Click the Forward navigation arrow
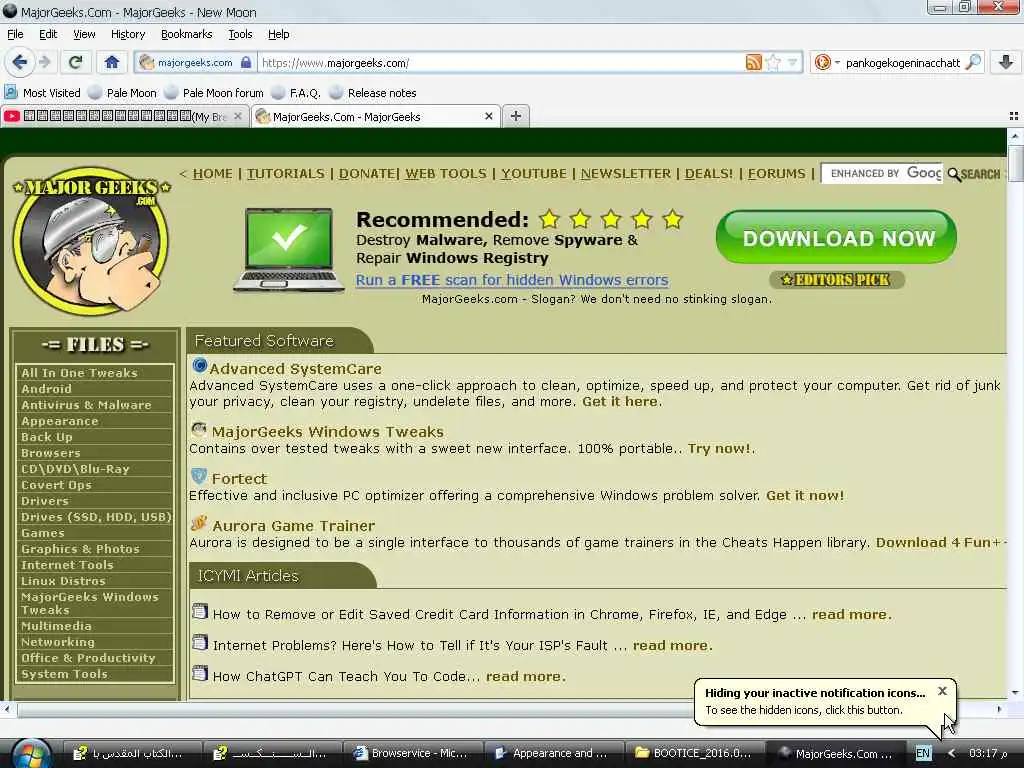The width and height of the screenshot is (1024, 768). (x=44, y=62)
